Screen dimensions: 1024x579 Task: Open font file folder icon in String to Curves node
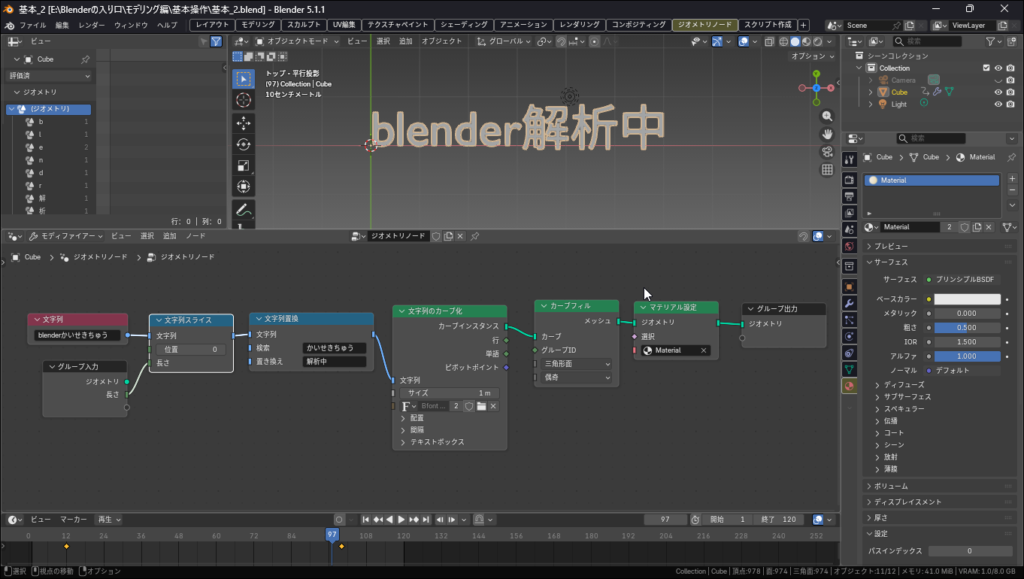[x=481, y=406]
